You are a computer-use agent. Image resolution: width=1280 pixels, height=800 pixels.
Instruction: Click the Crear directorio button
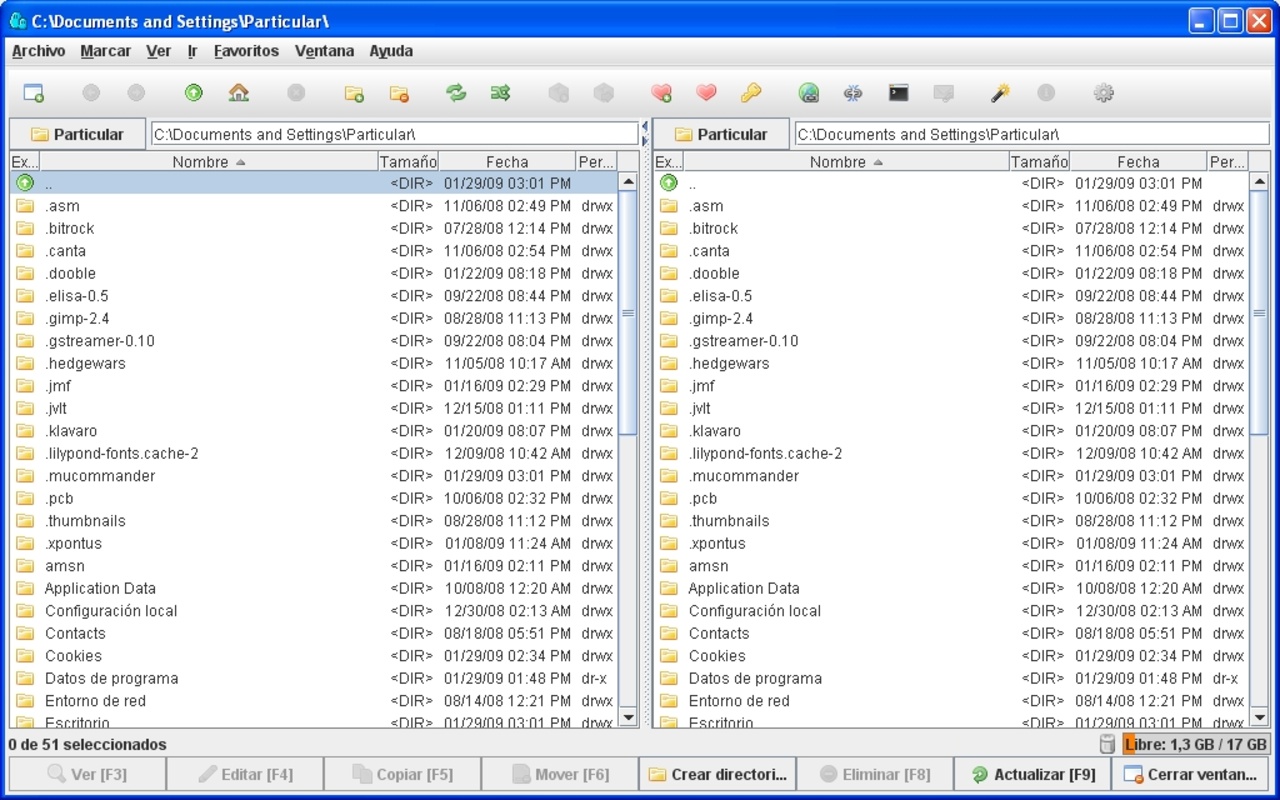pyautogui.click(x=717, y=774)
